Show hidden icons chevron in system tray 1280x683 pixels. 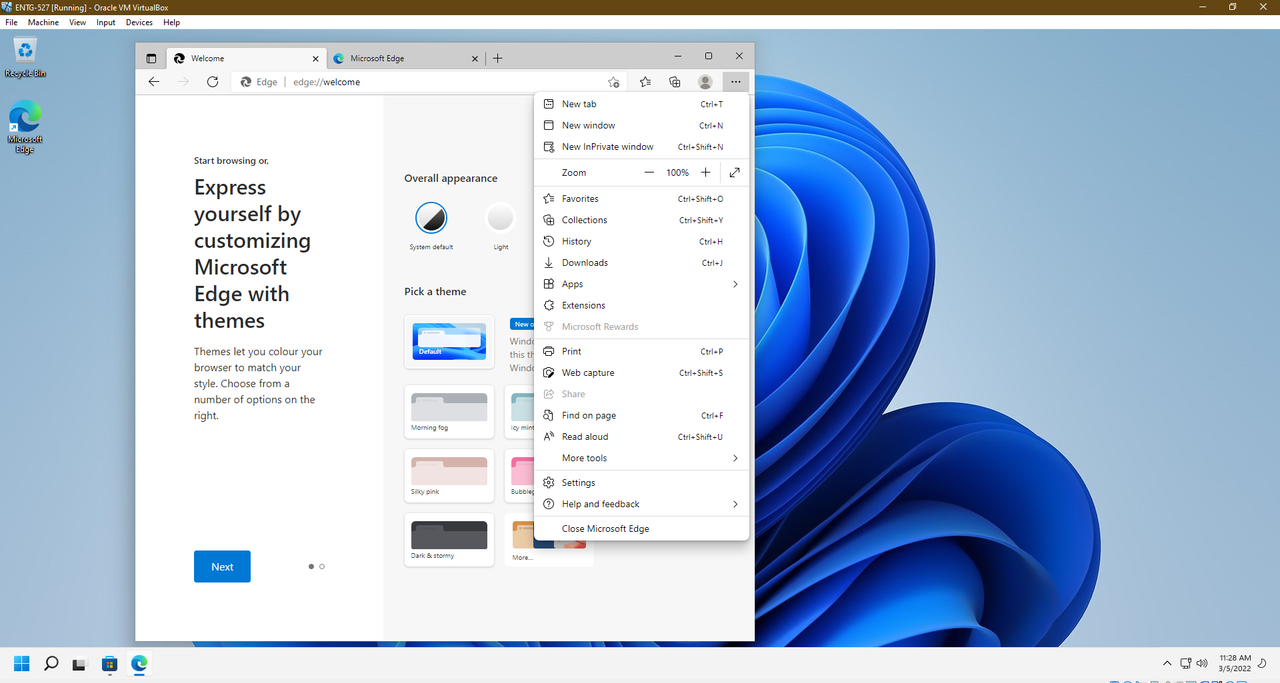tap(1167, 663)
